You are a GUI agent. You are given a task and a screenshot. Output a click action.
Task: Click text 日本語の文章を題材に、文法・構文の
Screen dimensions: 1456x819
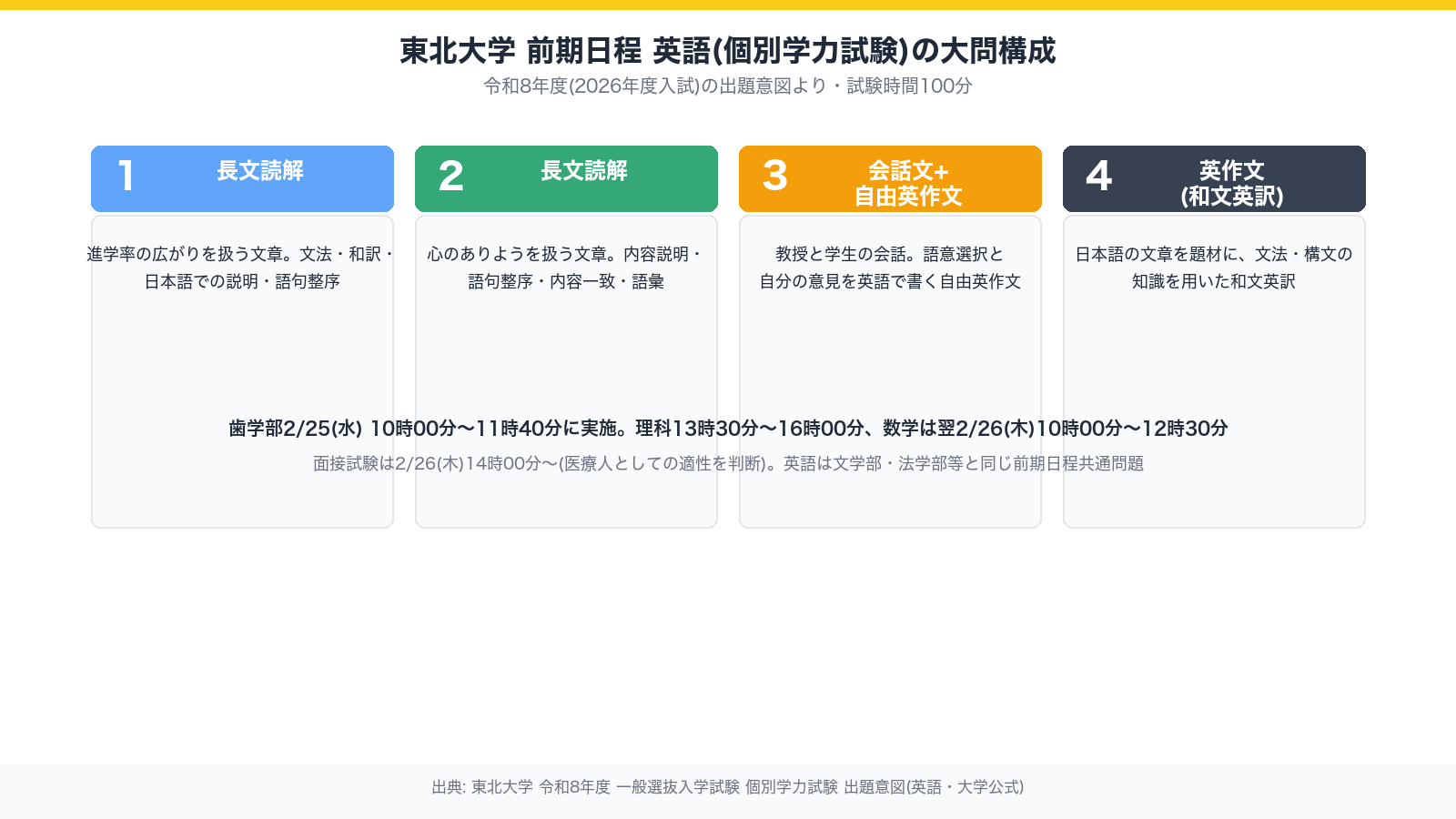click(x=1214, y=254)
